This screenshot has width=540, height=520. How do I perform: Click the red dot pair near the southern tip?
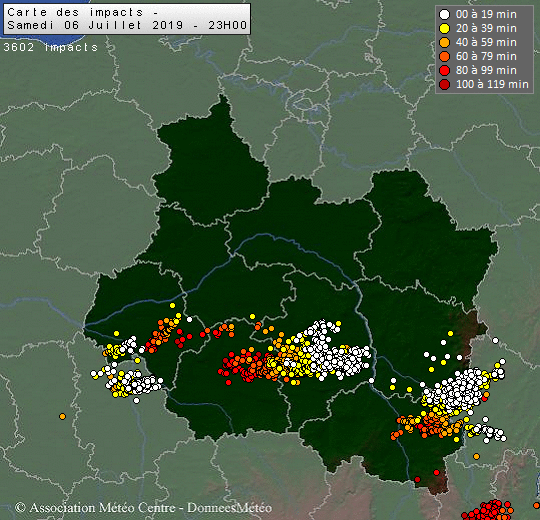coord(427,476)
